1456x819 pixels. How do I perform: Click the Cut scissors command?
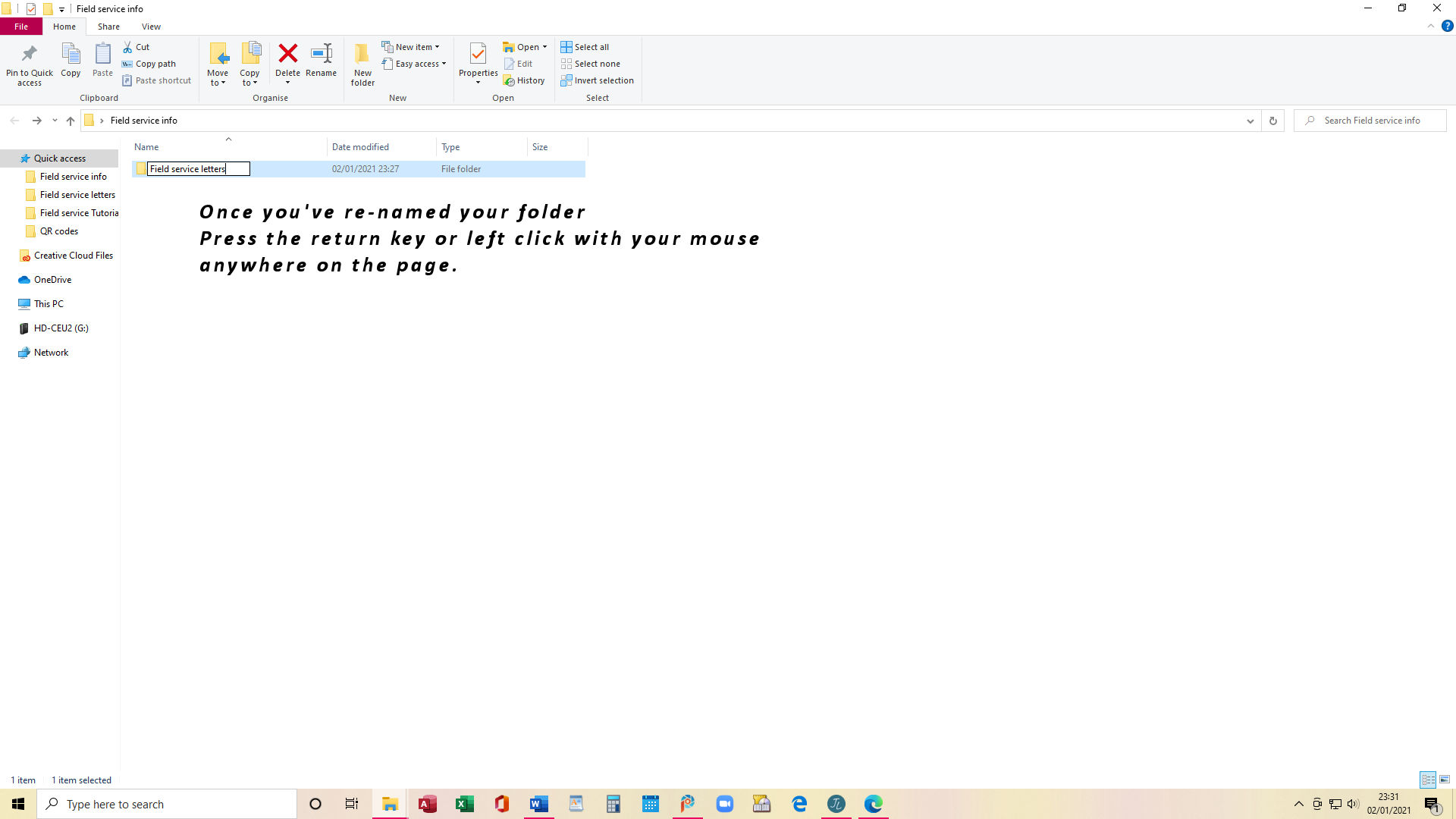tap(136, 47)
